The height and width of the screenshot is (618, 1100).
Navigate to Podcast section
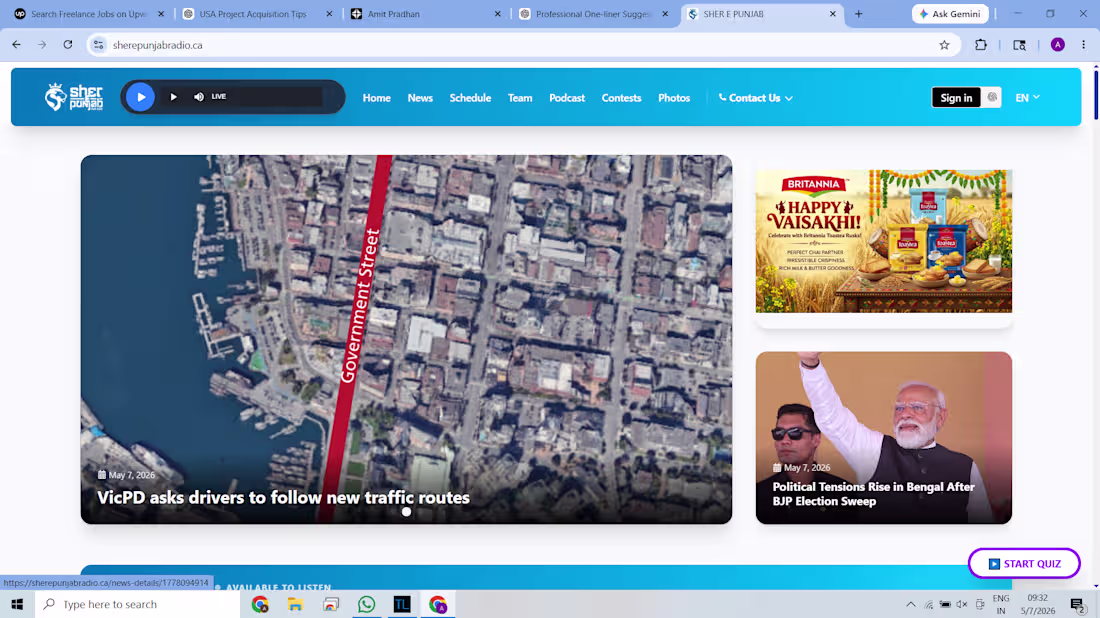567,98
